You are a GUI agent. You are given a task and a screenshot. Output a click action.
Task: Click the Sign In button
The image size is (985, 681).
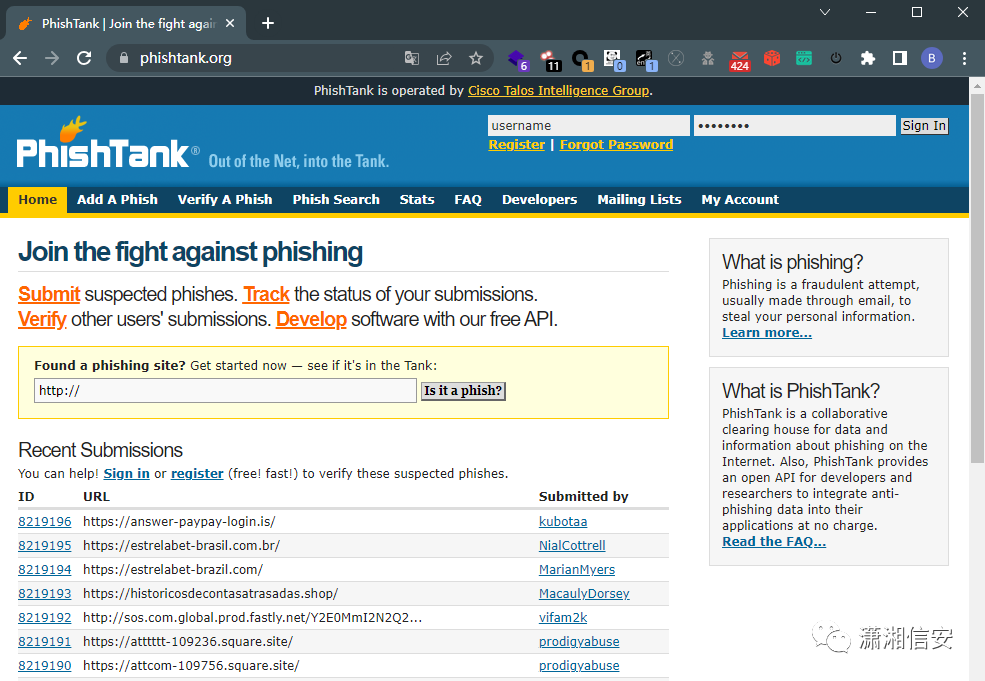click(924, 126)
